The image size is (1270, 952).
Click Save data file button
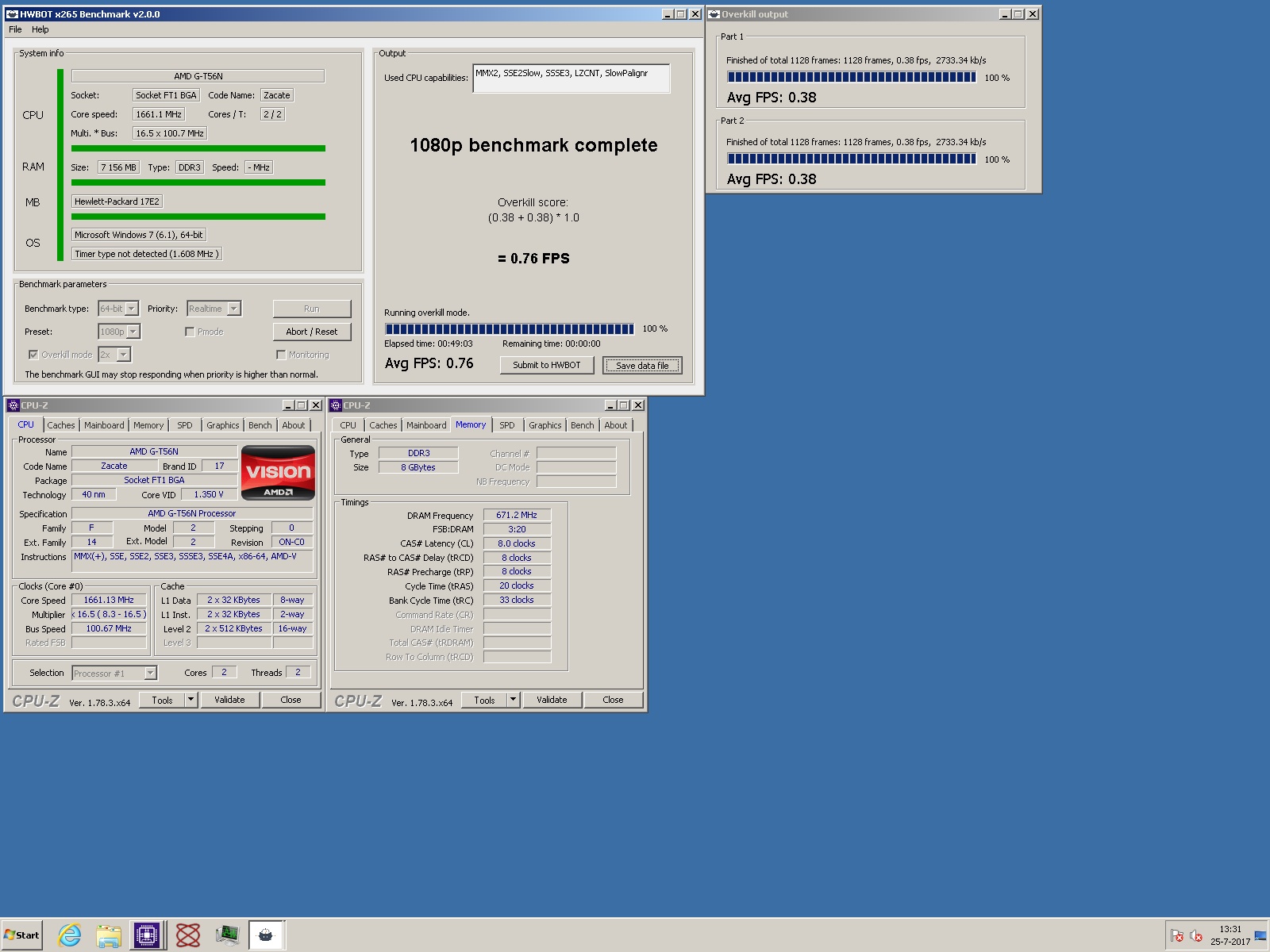click(642, 365)
